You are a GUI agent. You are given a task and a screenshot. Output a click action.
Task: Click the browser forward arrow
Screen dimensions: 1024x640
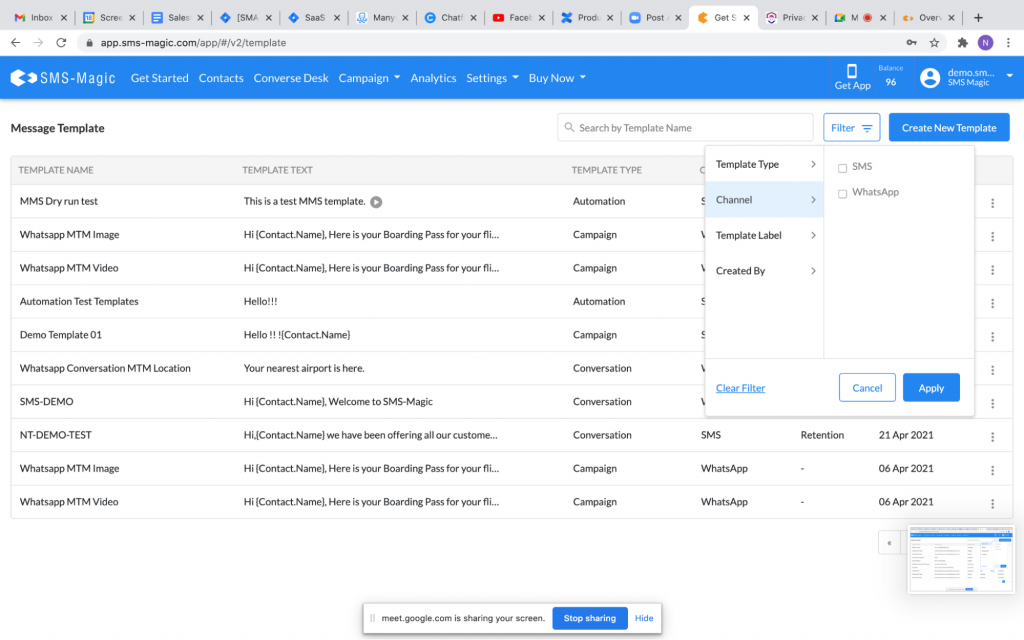coord(39,42)
